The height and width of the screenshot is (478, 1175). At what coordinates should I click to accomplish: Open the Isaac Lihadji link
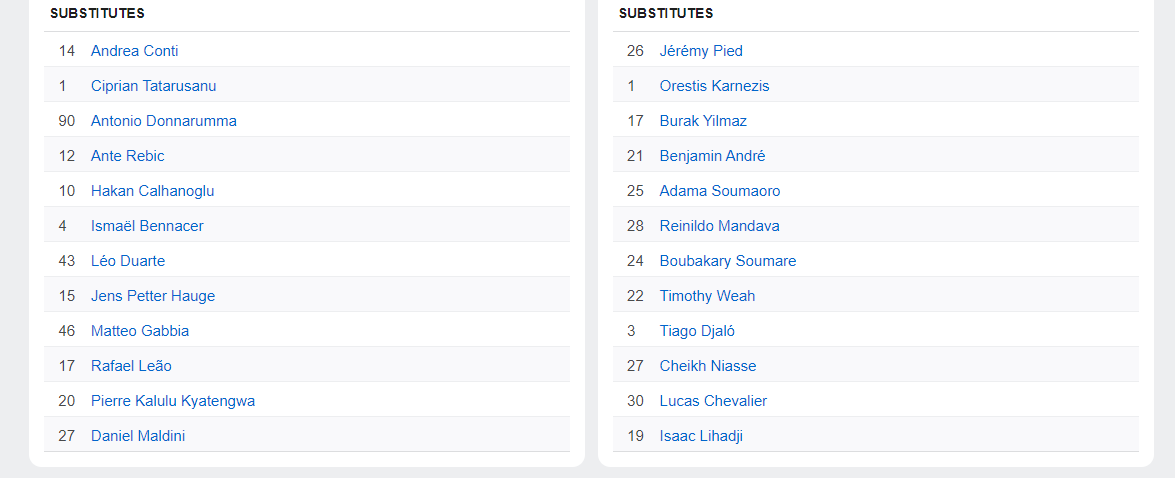click(701, 436)
